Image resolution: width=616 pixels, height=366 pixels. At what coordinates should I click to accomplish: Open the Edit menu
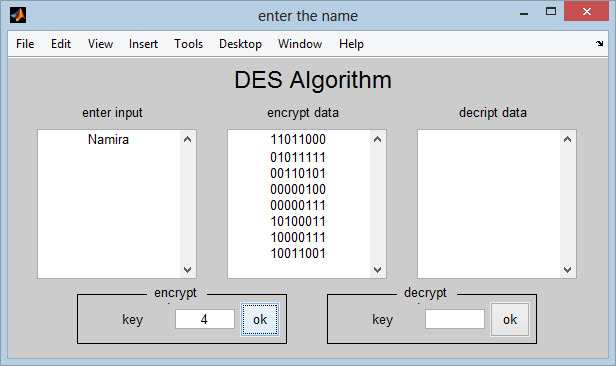(61, 44)
